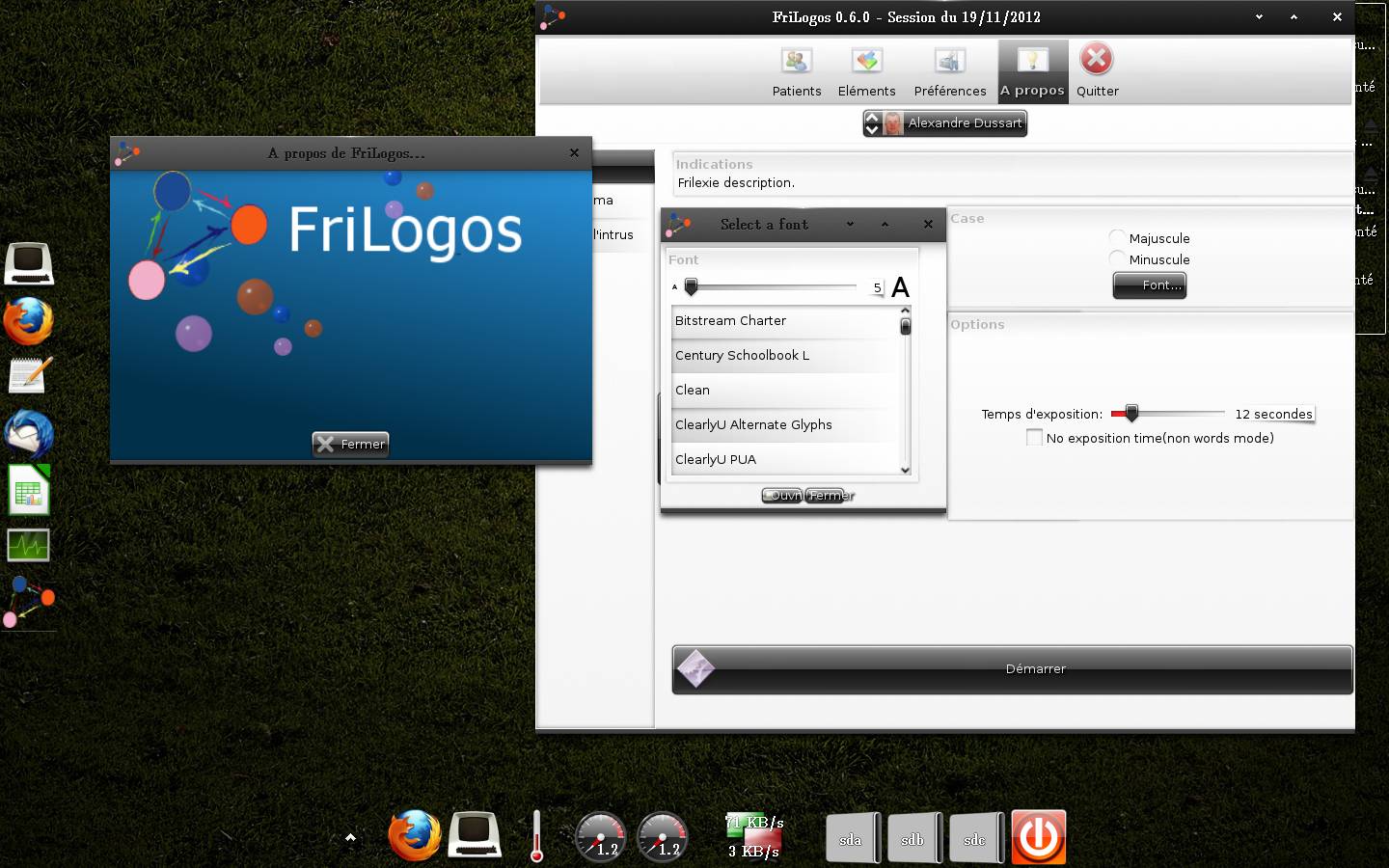The image size is (1389, 868).
Task: Click the up/down arrows of the patient selector
Action: tap(873, 123)
